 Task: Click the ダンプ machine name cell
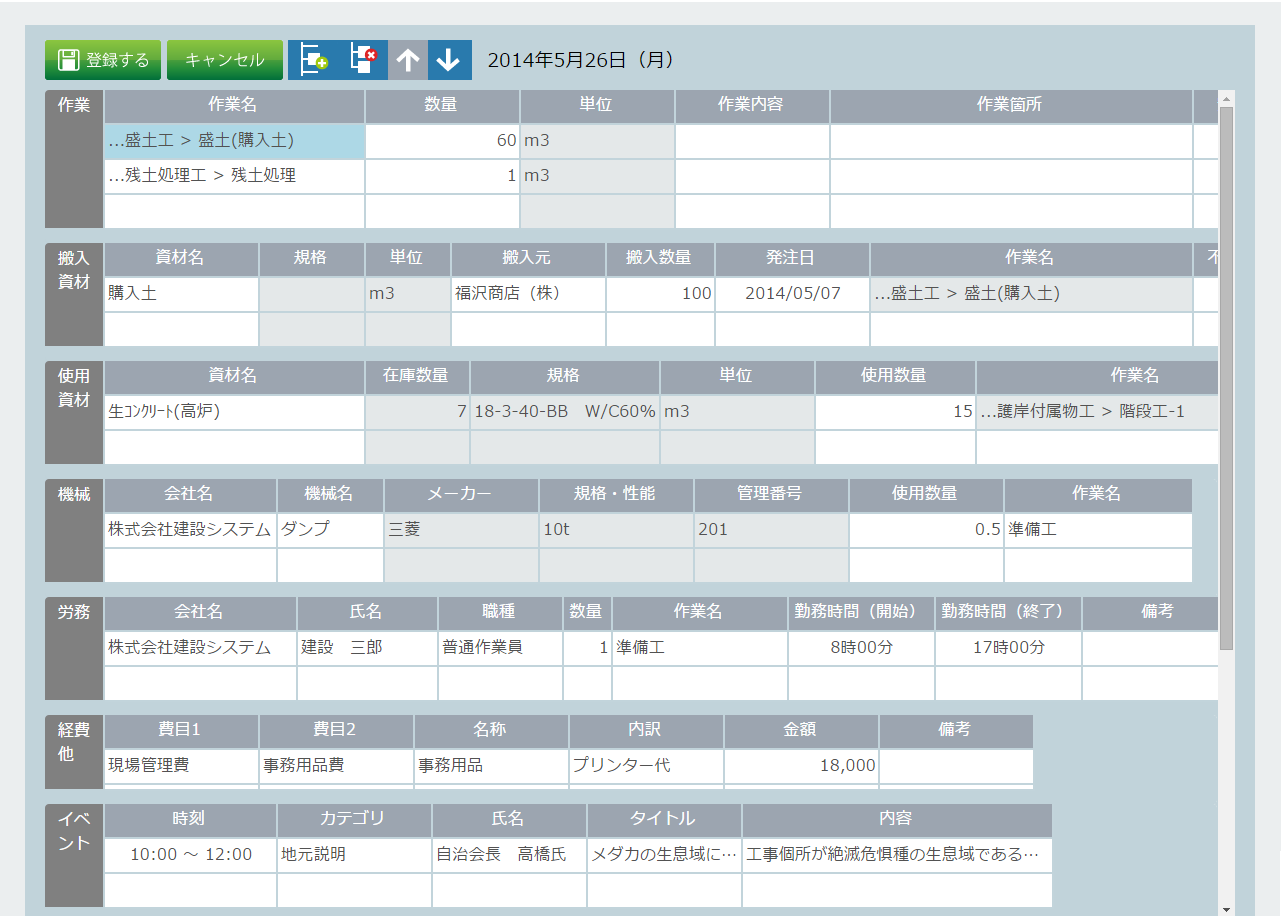330,530
